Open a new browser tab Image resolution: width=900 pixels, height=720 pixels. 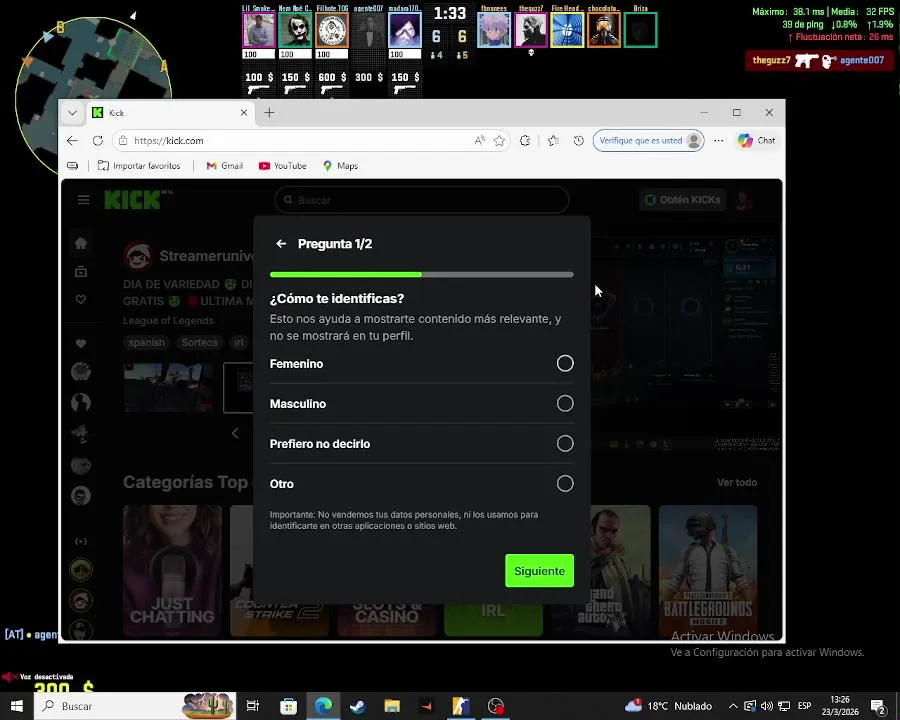pyautogui.click(x=269, y=113)
